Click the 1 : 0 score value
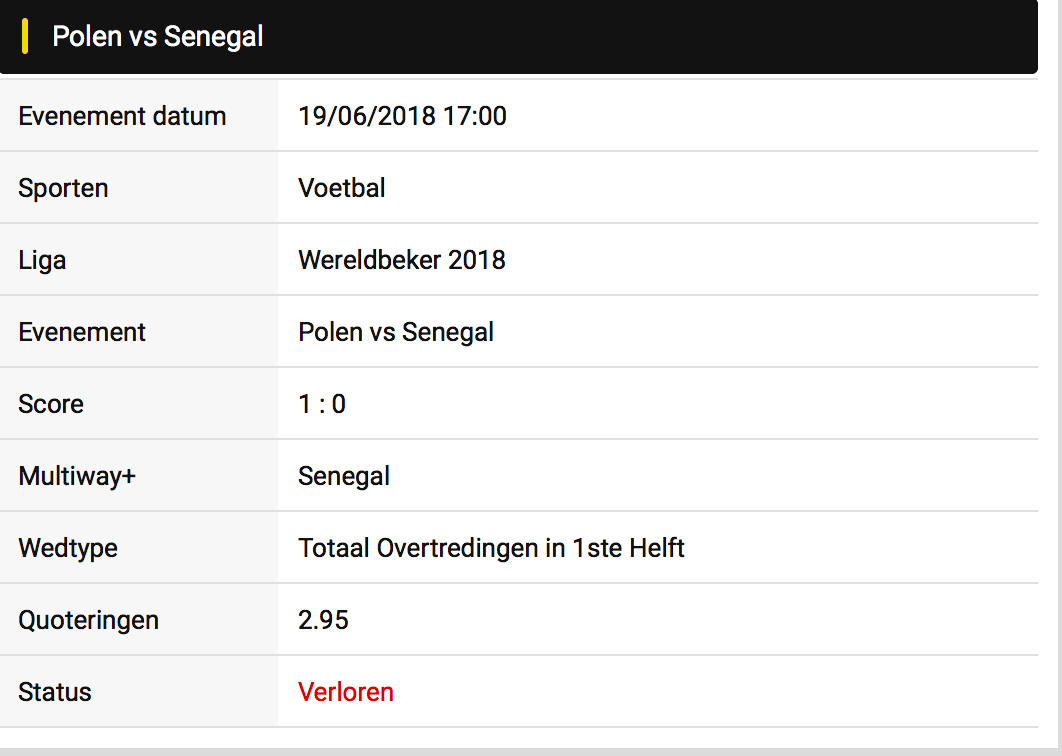The height and width of the screenshot is (756, 1062). pyautogui.click(x=322, y=404)
